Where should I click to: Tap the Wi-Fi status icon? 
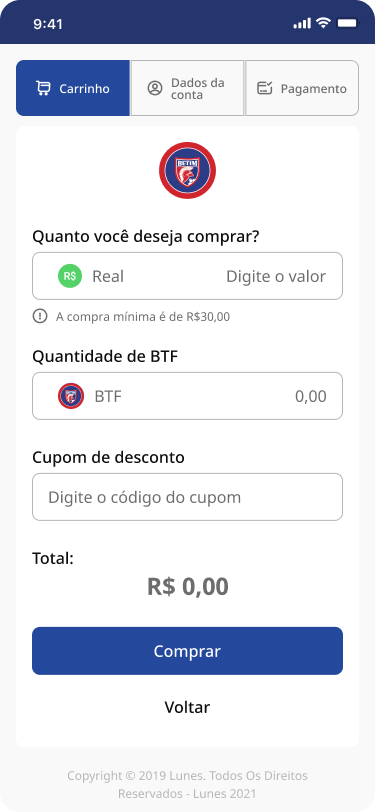(324, 23)
